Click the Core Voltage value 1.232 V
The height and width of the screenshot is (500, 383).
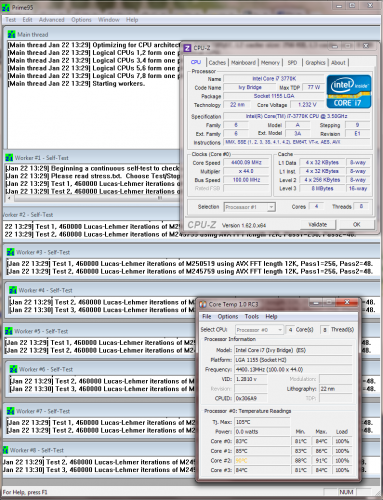307,105
